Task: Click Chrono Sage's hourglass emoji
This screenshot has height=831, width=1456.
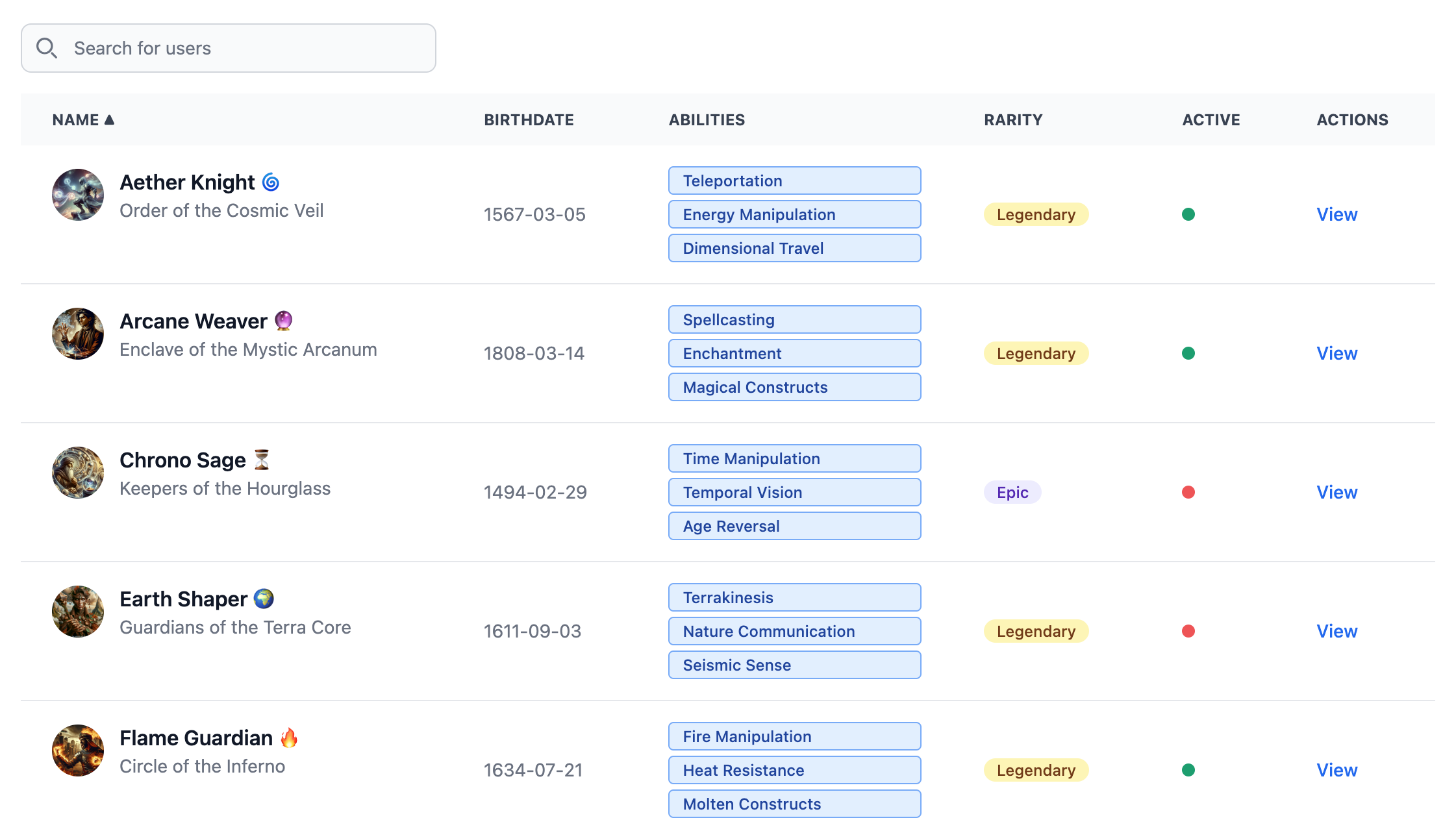Action: click(x=262, y=460)
